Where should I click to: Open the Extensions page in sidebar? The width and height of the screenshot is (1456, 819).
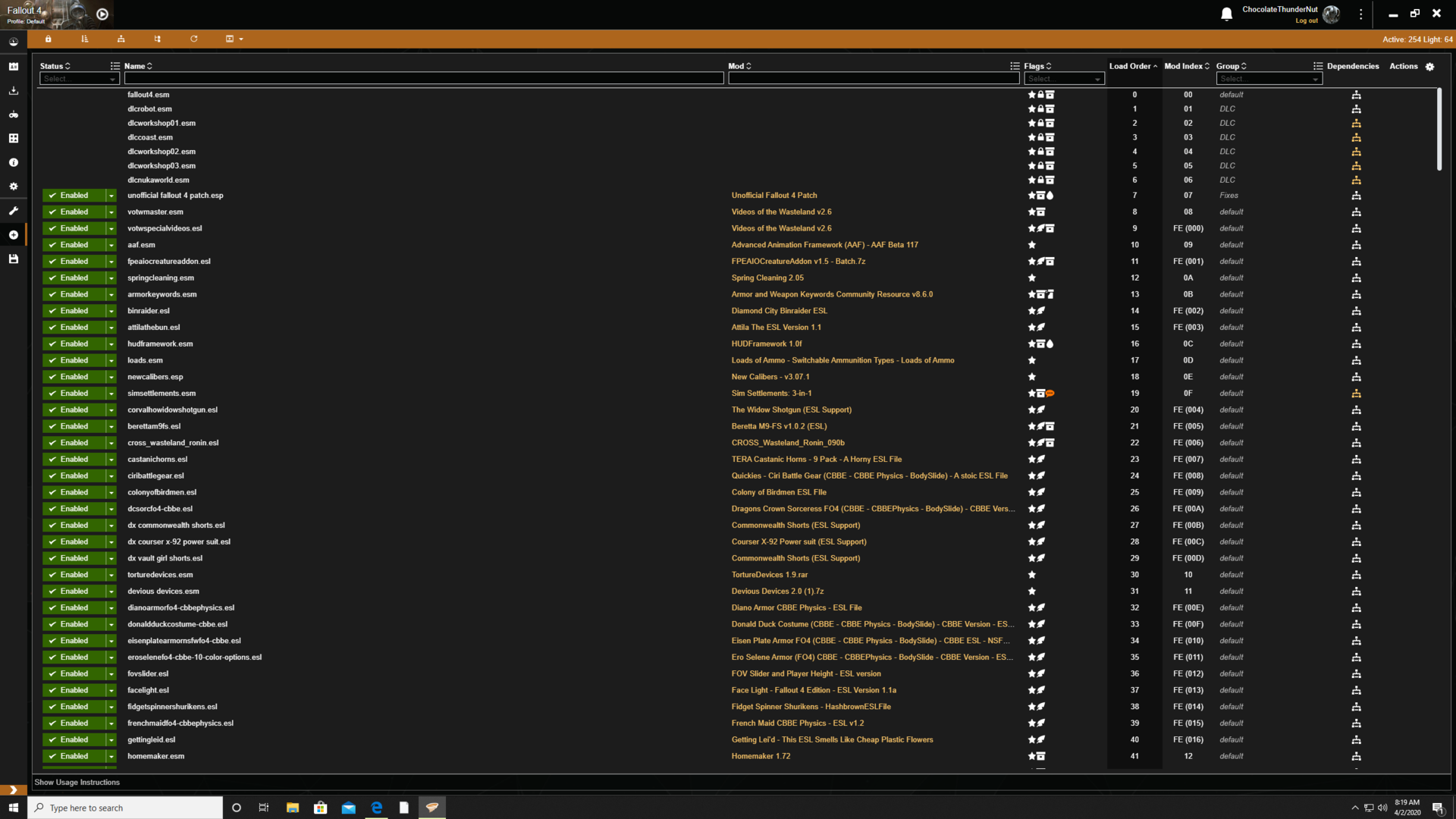coord(13,139)
